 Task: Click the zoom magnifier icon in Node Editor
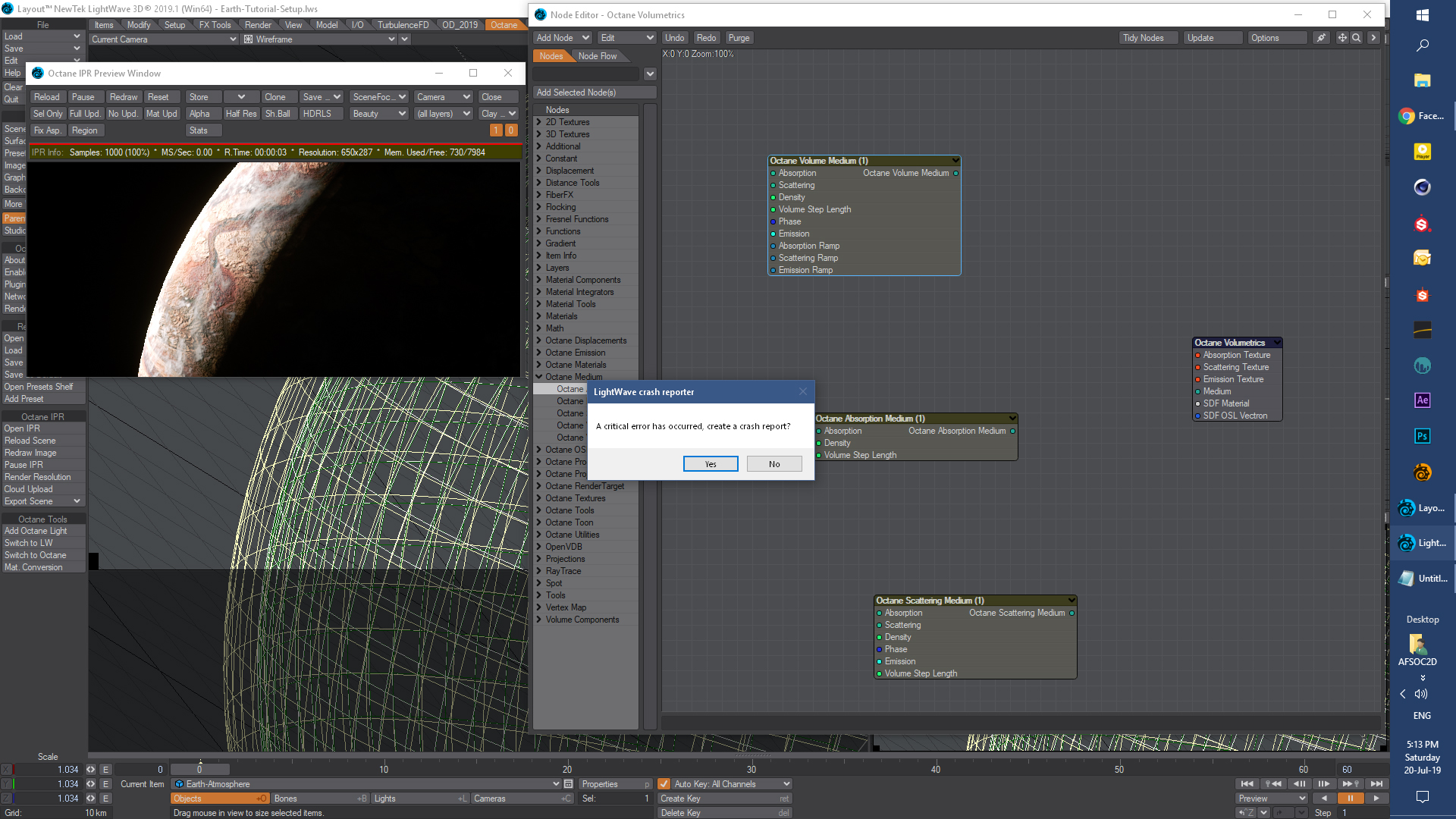click(1357, 38)
